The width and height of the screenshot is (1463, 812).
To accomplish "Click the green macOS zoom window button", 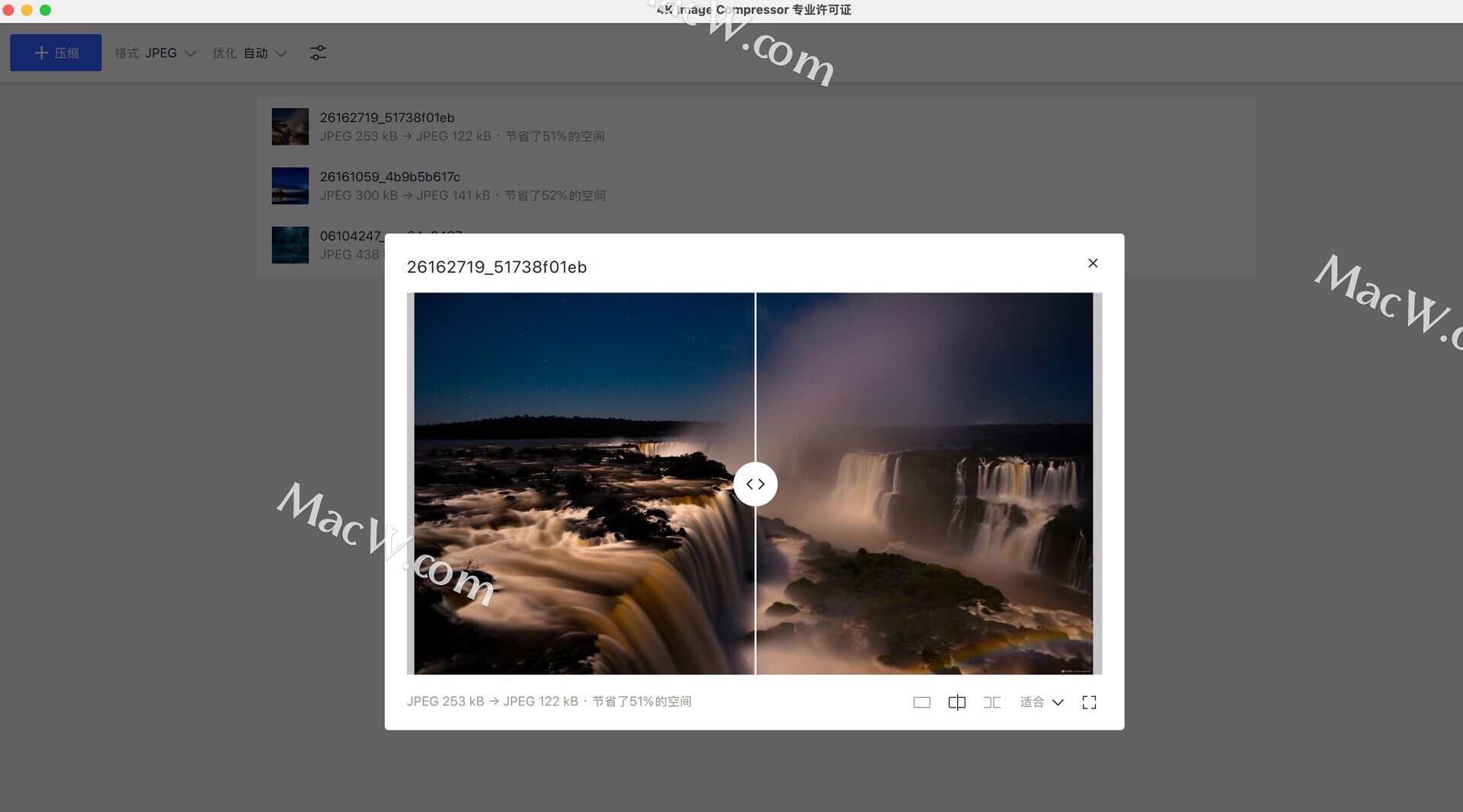I will 45,10.
